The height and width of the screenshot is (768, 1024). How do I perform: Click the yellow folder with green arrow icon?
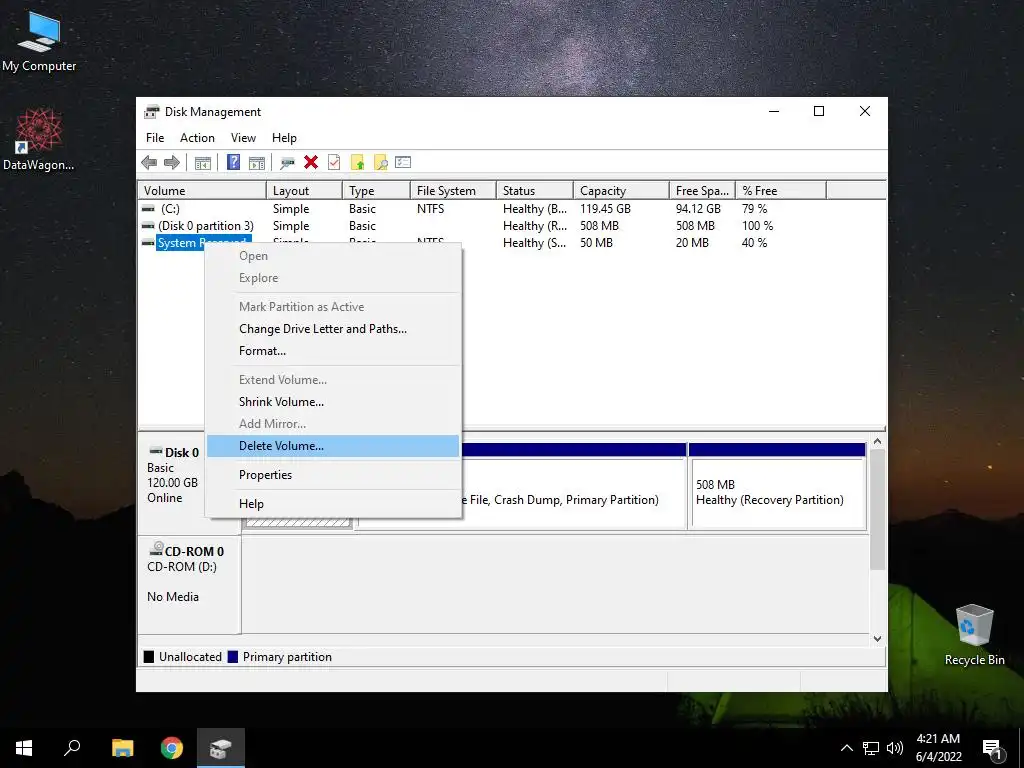(x=357, y=162)
